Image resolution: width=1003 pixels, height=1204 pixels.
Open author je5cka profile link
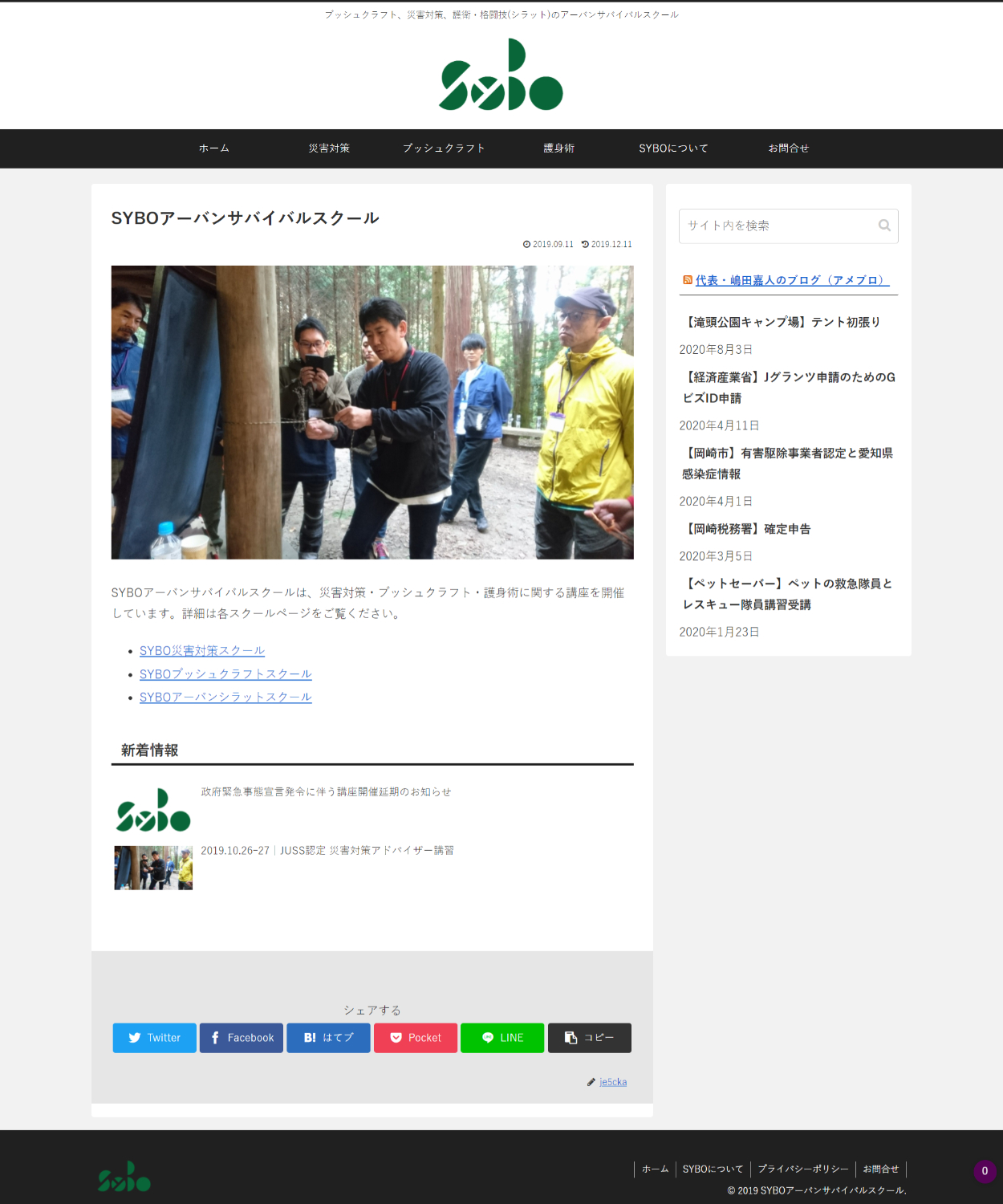[613, 1082]
